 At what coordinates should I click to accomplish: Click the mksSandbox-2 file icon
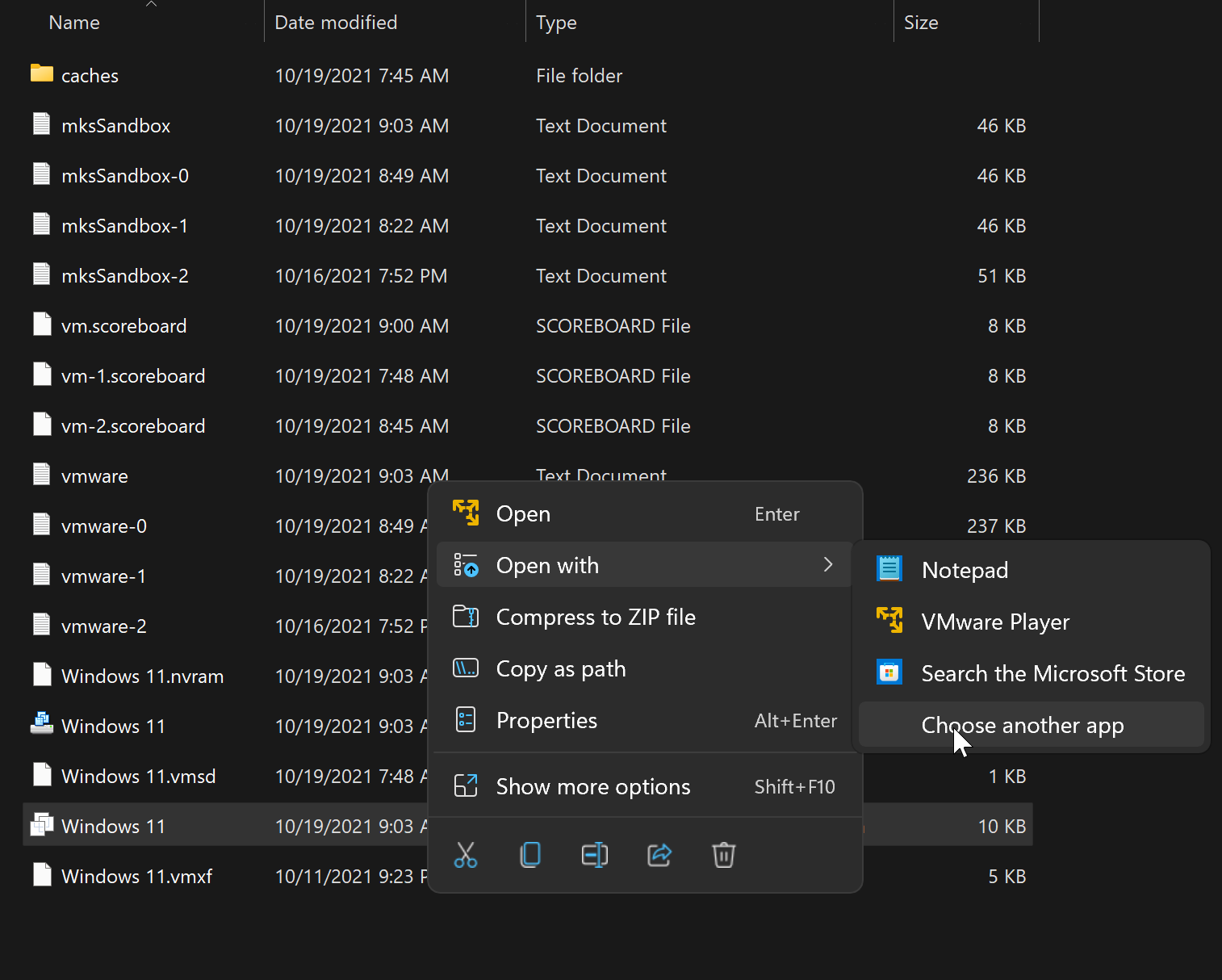click(42, 274)
